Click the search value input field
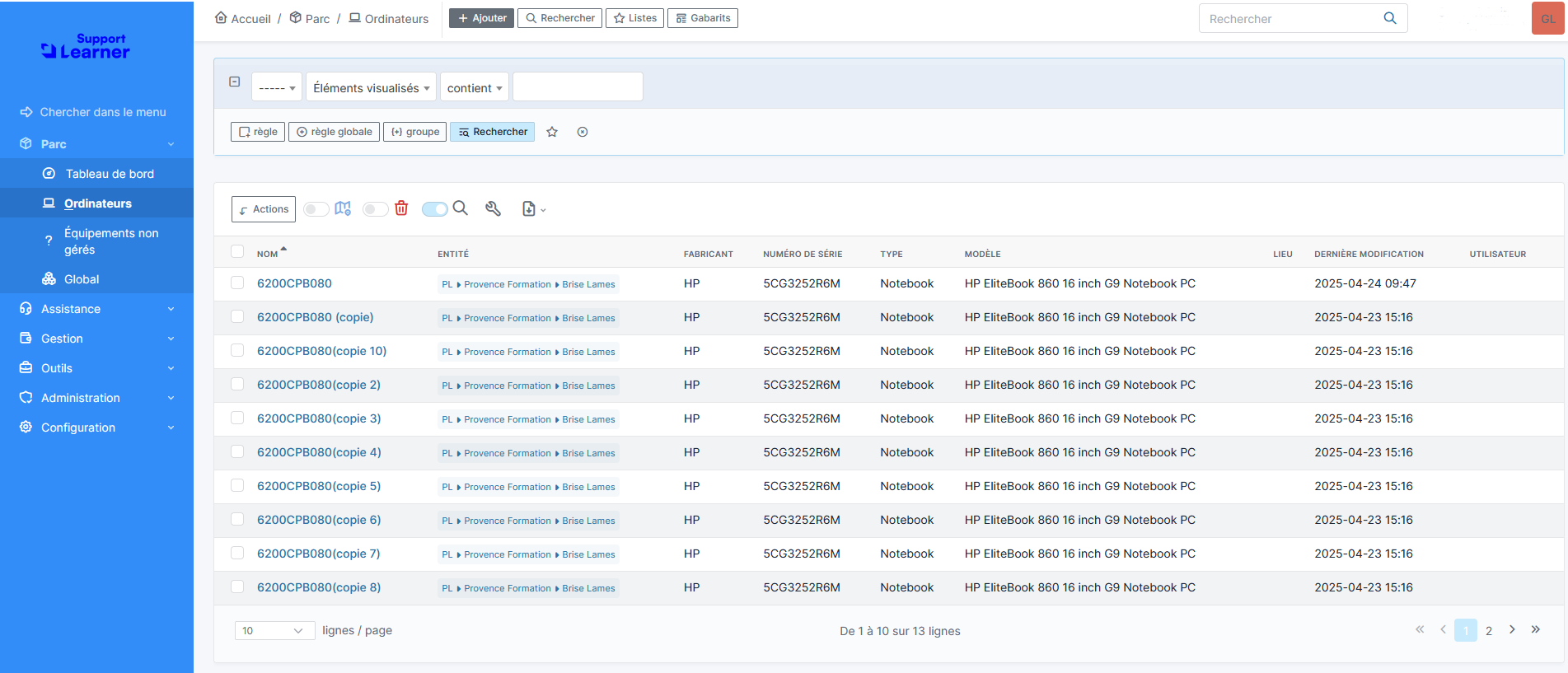 point(578,87)
